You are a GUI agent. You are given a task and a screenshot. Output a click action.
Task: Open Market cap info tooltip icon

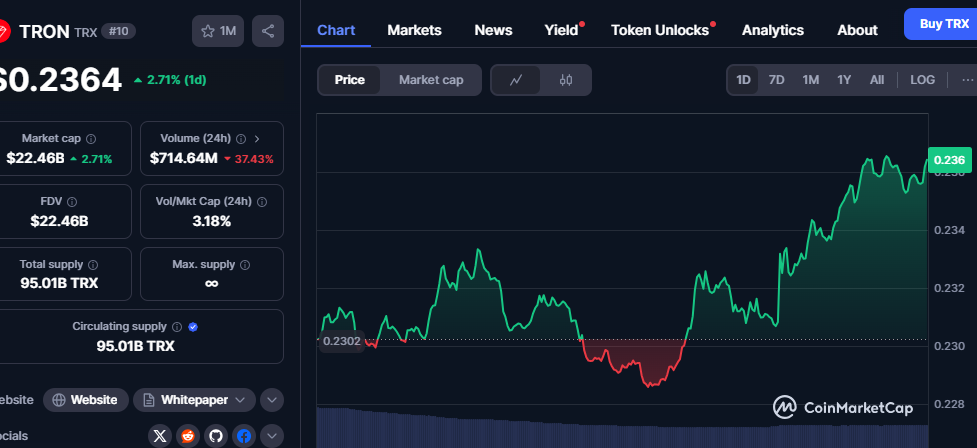[x=91, y=138]
